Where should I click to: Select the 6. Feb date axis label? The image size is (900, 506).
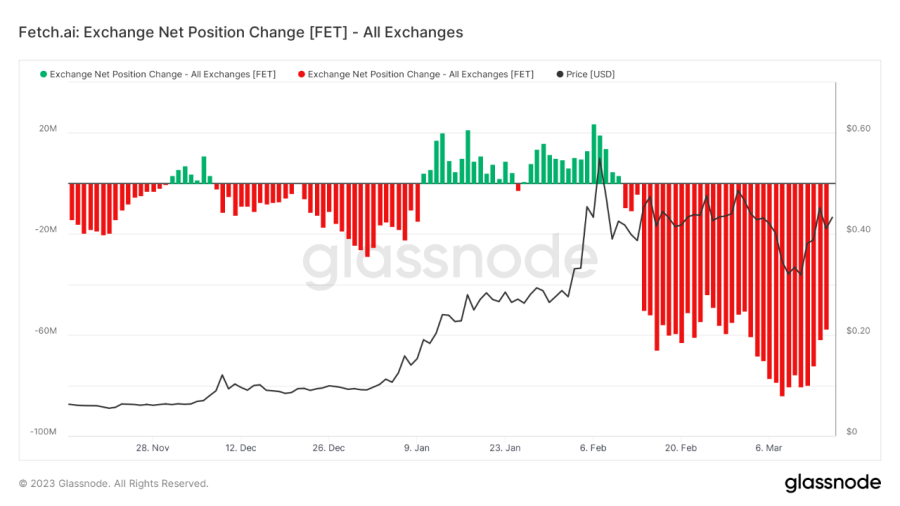click(593, 447)
